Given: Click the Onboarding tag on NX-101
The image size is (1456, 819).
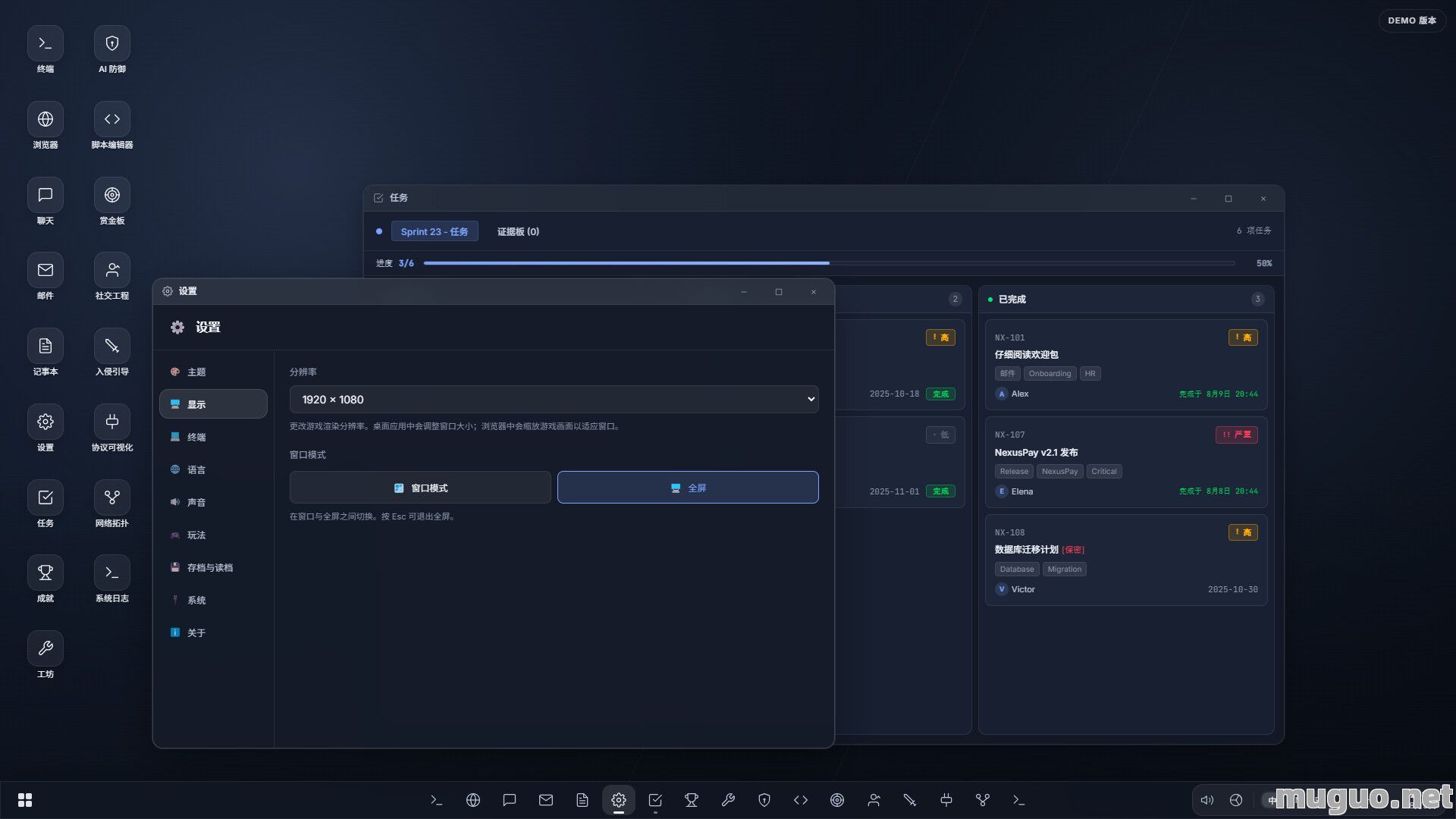Looking at the screenshot, I should pyautogui.click(x=1050, y=374).
